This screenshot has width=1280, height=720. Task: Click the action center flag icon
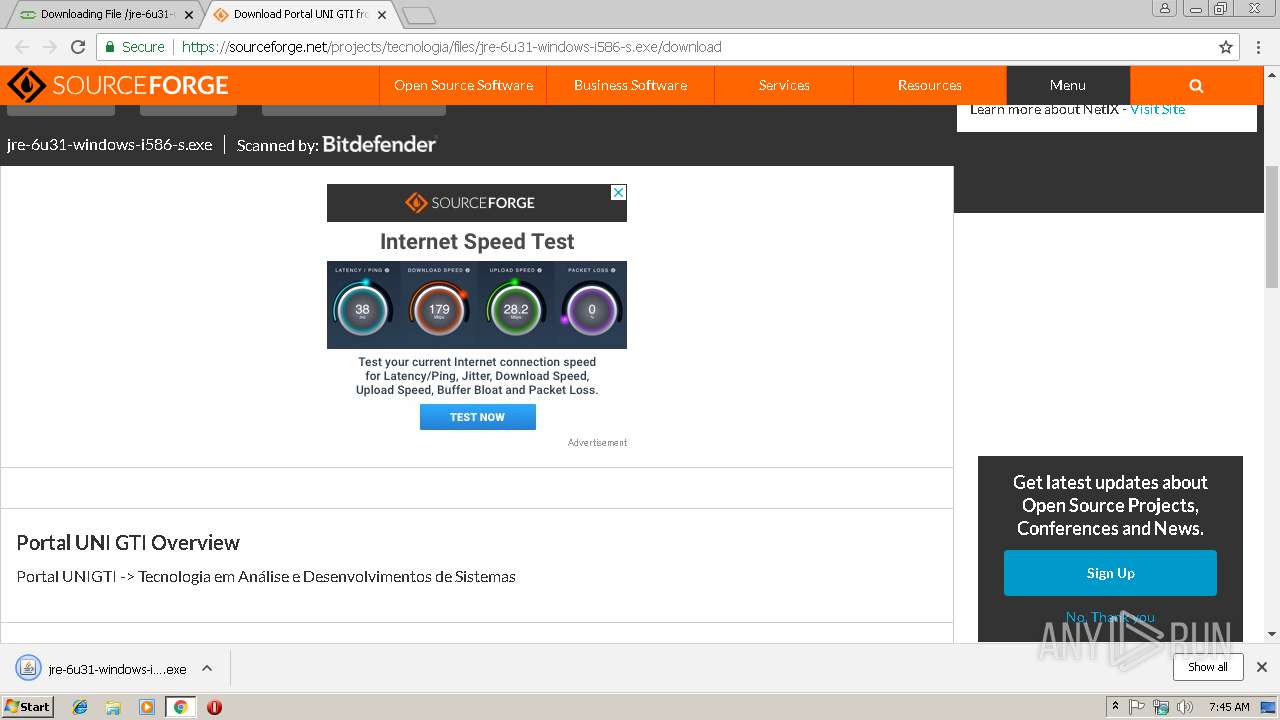1137,707
